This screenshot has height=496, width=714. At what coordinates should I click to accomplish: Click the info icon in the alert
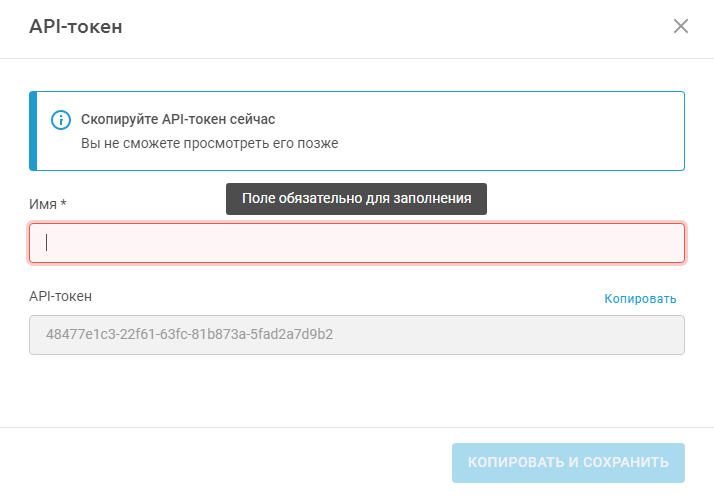point(60,120)
